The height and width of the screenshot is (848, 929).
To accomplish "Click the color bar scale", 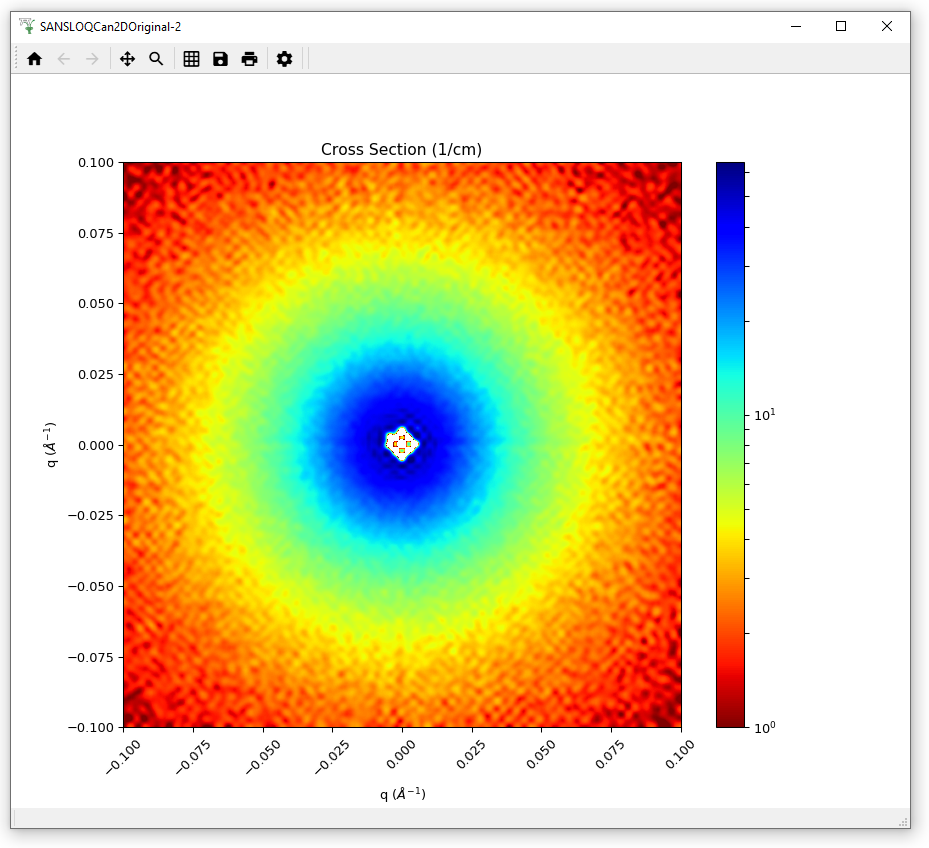I will click(731, 445).
